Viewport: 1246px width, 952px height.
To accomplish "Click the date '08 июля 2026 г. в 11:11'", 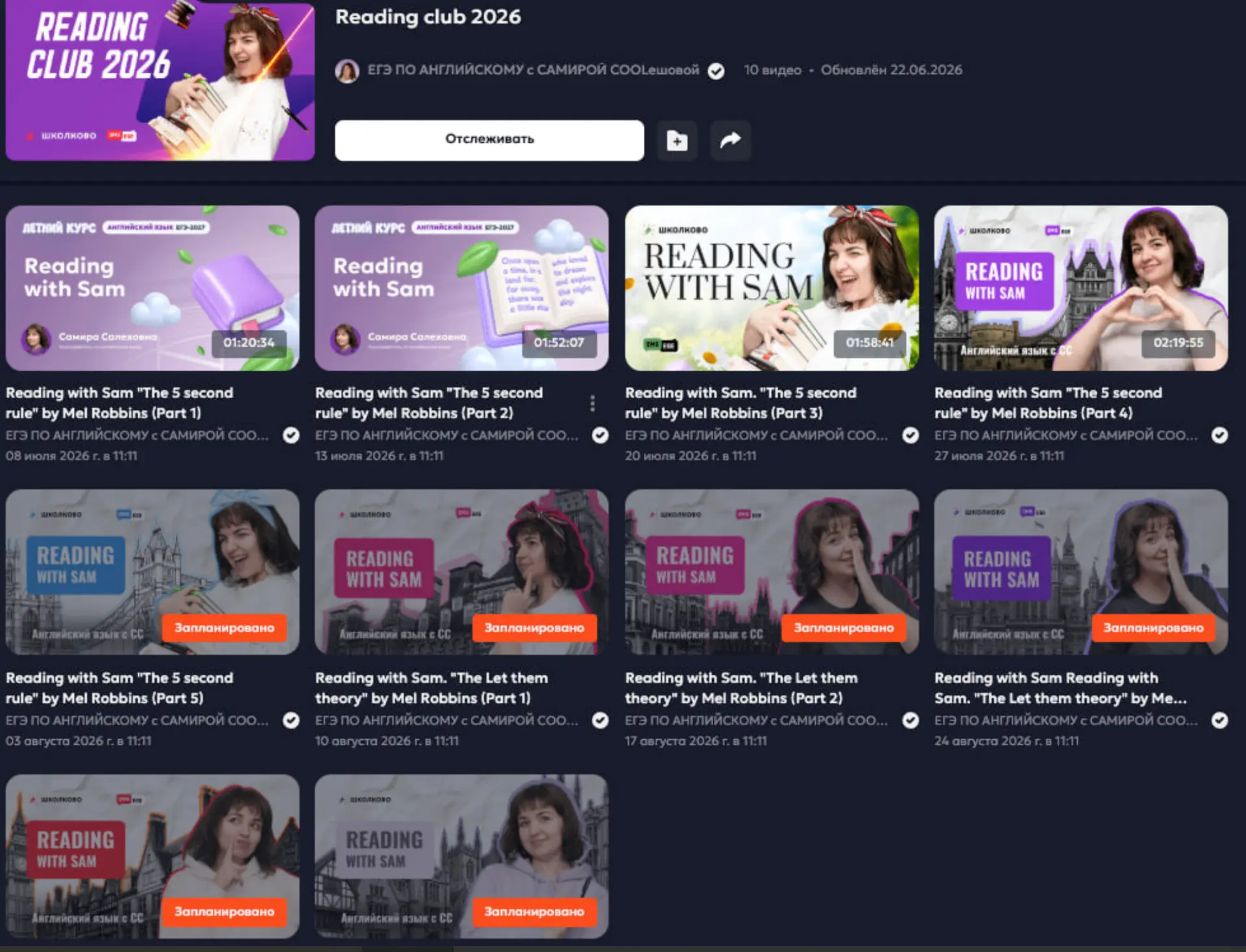I will point(71,456).
